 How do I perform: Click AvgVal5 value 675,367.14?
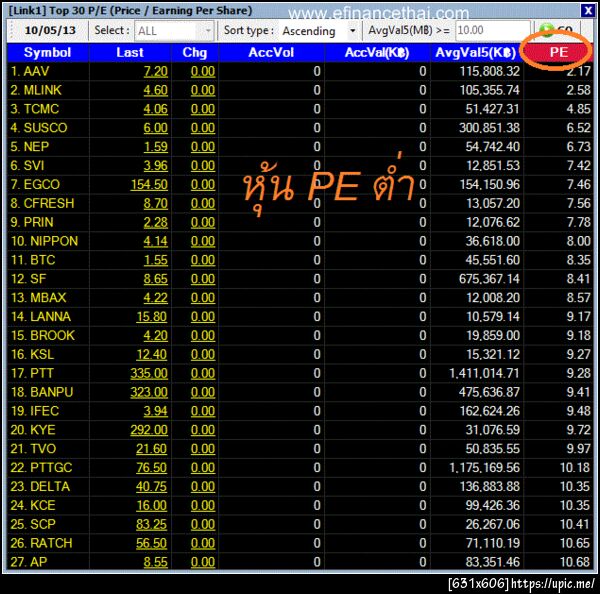tap(489, 279)
